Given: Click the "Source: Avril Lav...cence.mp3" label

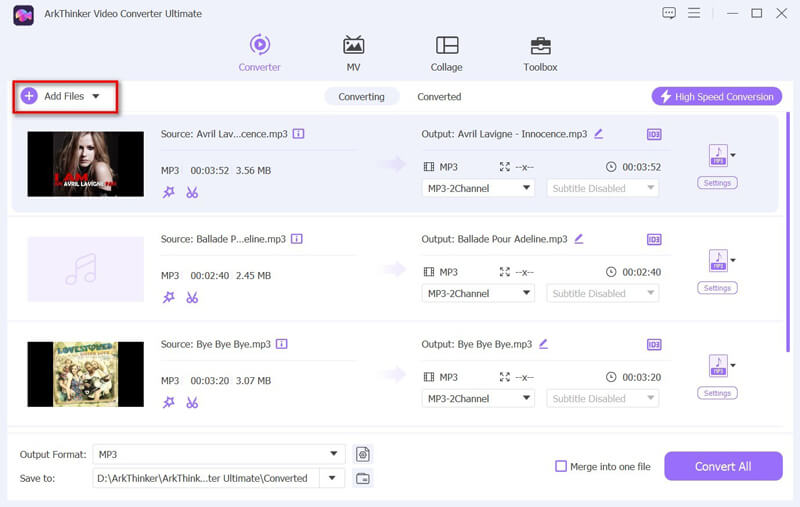Looking at the screenshot, I should pos(224,134).
